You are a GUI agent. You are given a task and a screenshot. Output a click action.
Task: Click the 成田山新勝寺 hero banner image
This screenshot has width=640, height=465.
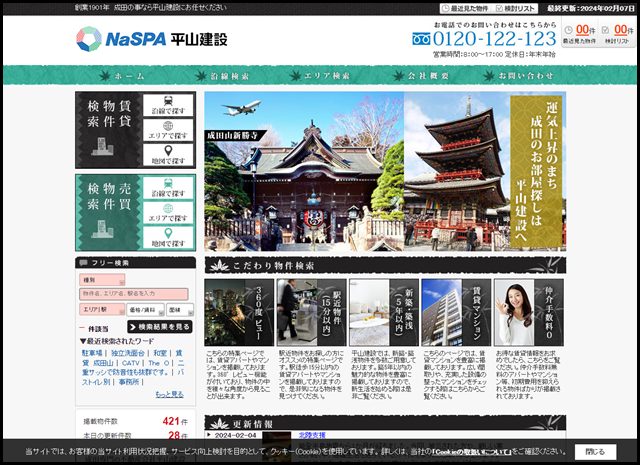coord(304,171)
